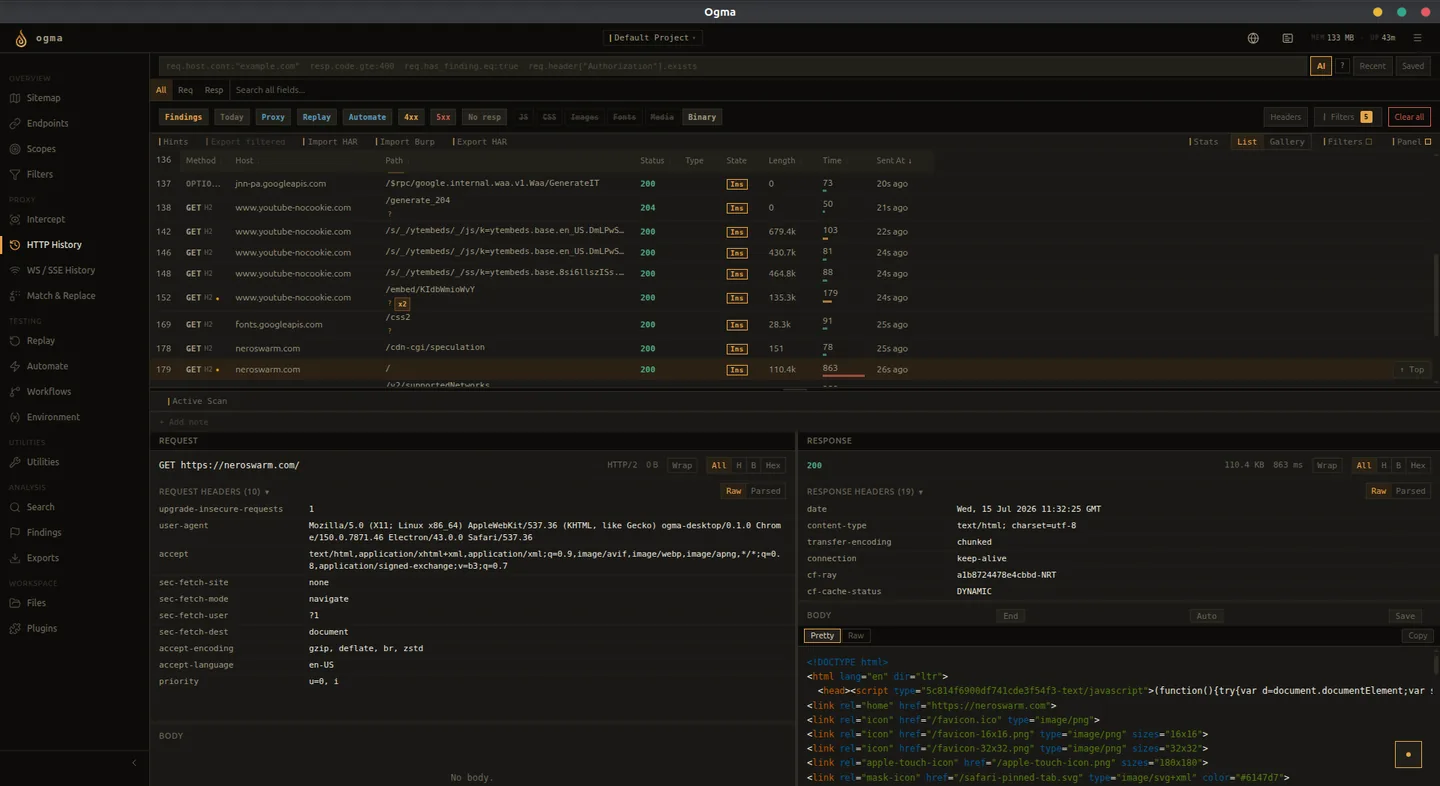The height and width of the screenshot is (786, 1440).
Task: Click Import HAR
Action: 330,142
